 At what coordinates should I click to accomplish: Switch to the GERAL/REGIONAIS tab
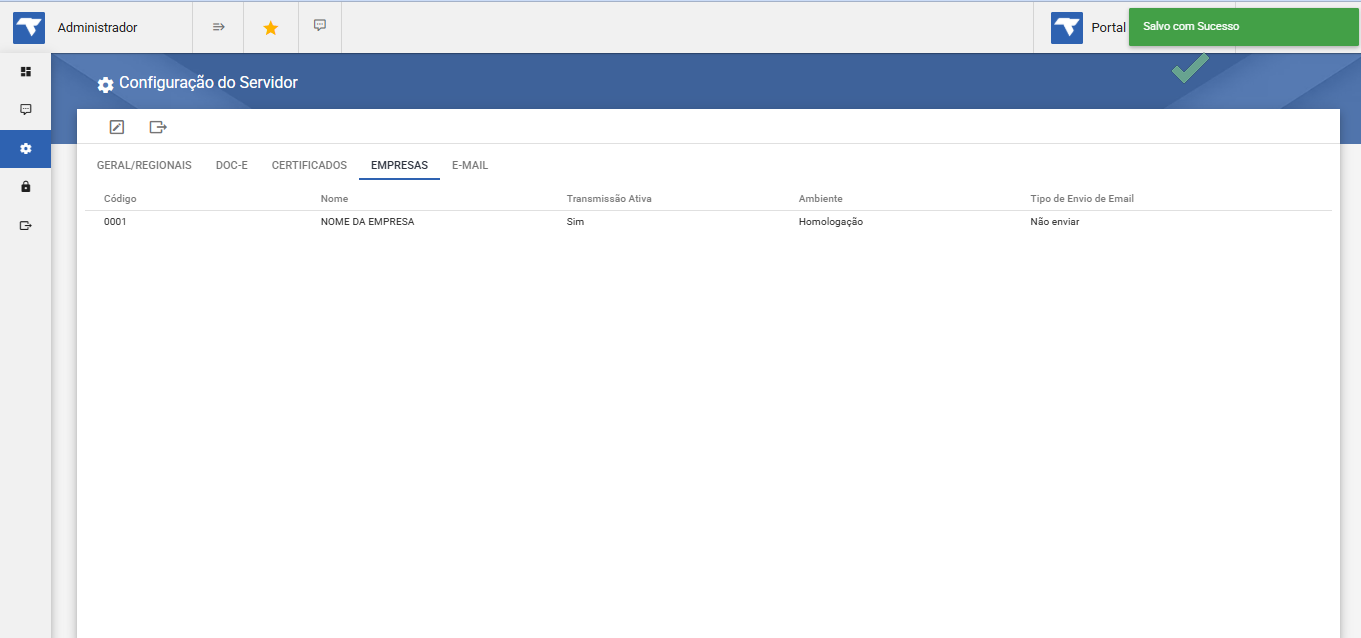click(x=144, y=165)
